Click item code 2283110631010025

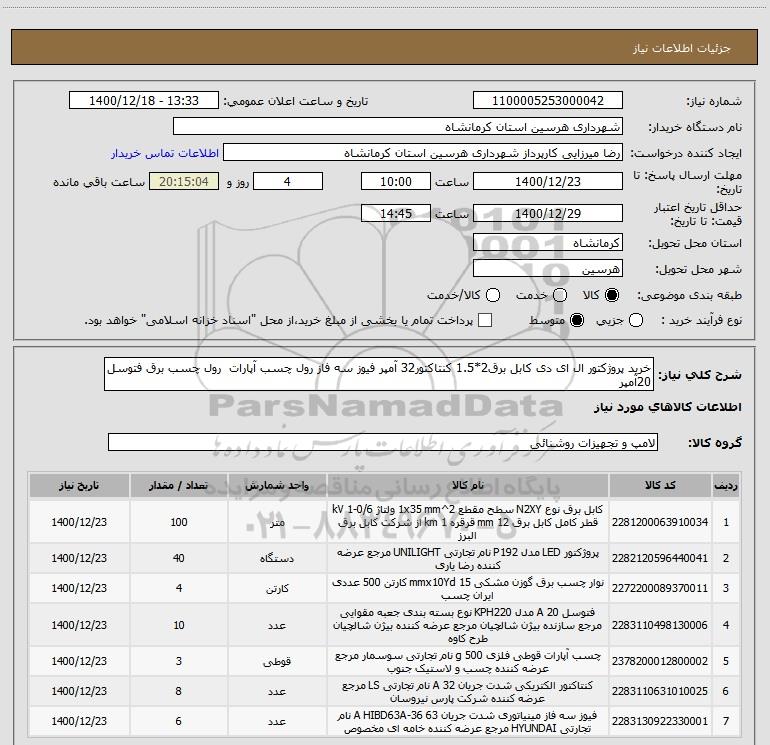coord(660,691)
